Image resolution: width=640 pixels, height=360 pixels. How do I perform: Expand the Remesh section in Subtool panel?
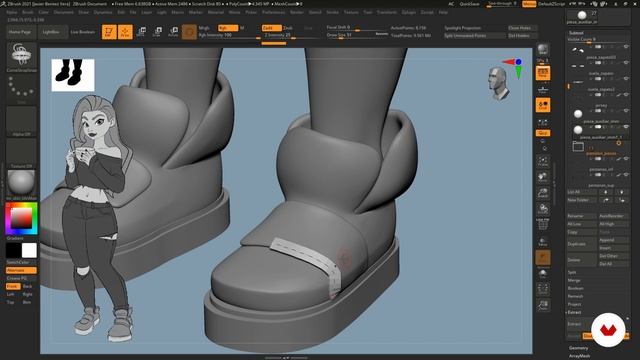575,296
